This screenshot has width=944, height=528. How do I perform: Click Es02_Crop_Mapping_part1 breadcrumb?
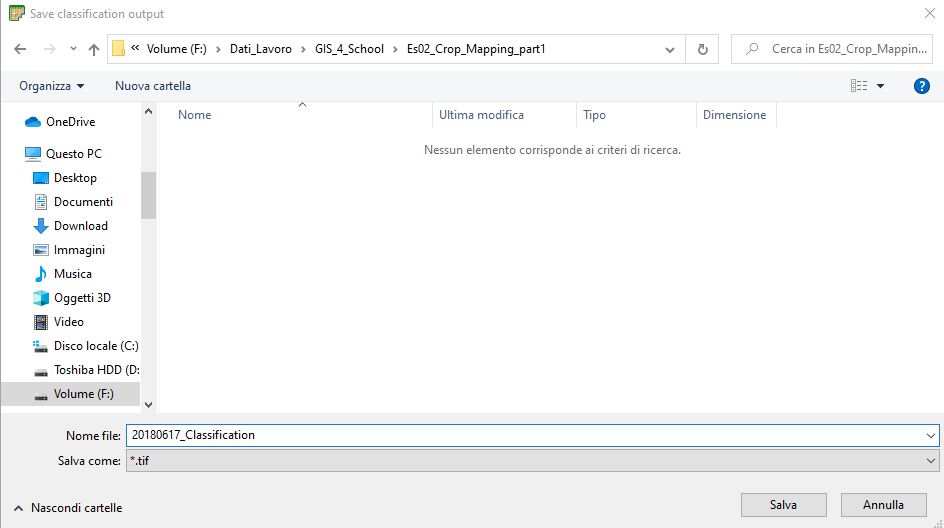pyautogui.click(x=476, y=49)
